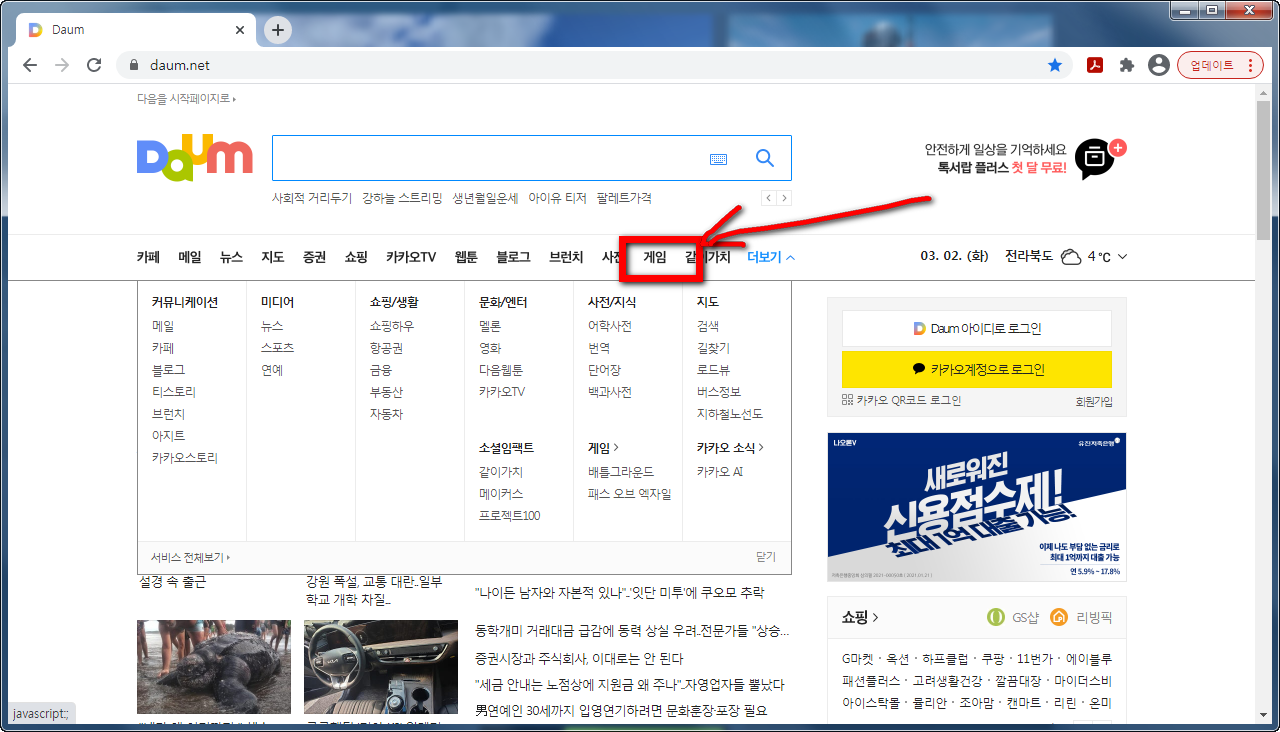Close the Daum tab
Viewport: 1280px width, 732px height.
(x=240, y=30)
